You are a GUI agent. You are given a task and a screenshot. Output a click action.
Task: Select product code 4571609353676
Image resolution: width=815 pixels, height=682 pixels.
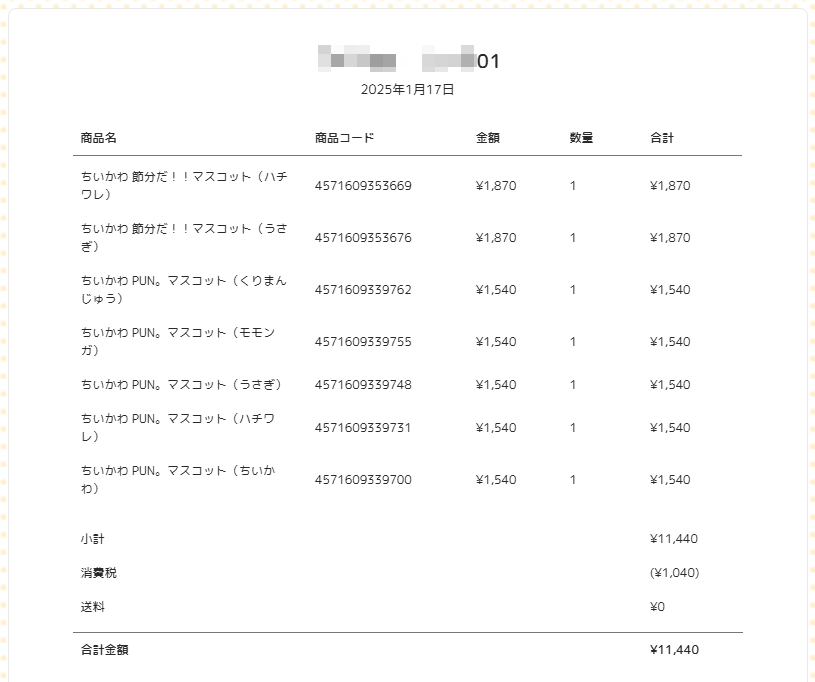(363, 238)
